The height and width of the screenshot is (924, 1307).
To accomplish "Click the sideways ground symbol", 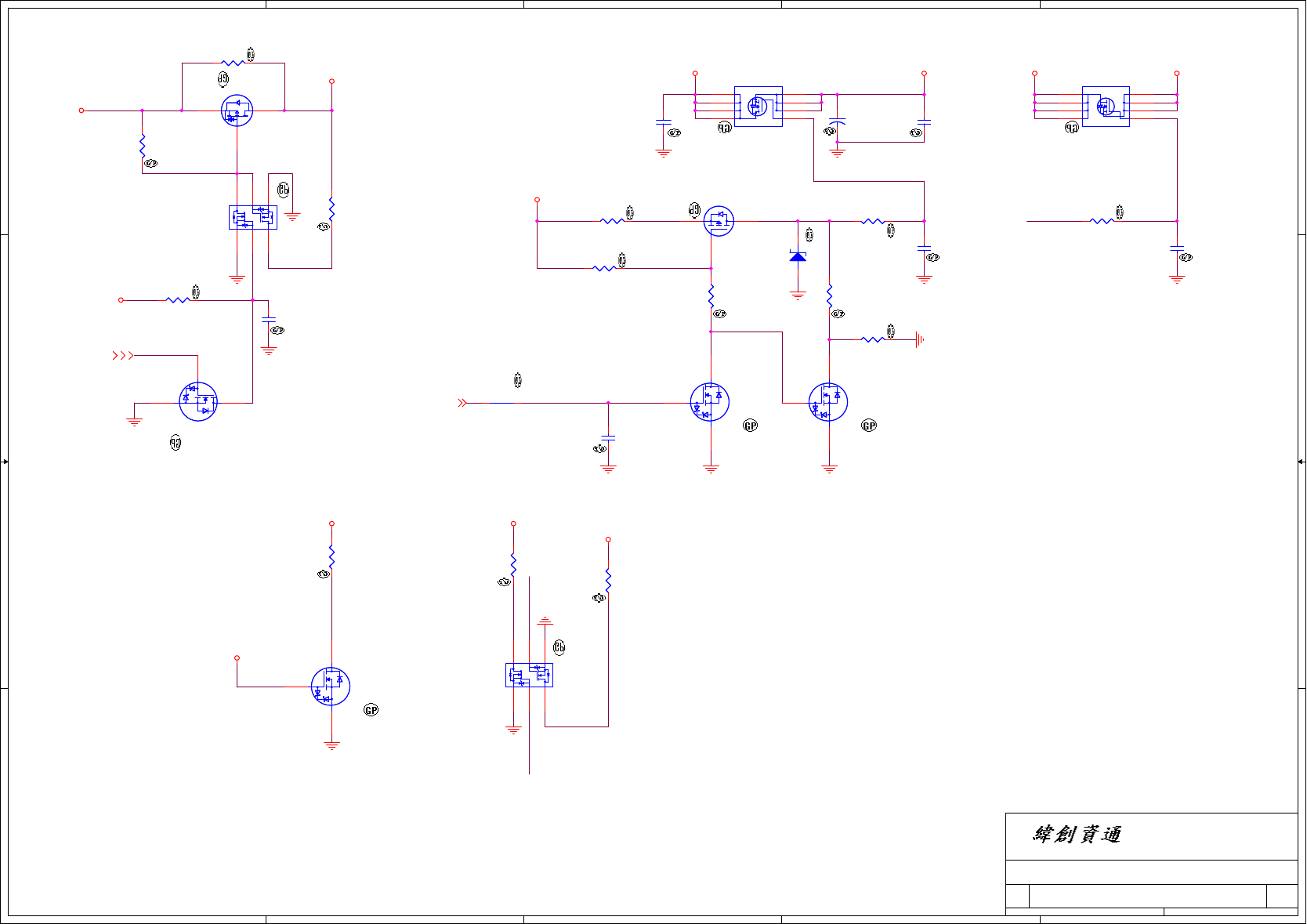I will 920,339.
